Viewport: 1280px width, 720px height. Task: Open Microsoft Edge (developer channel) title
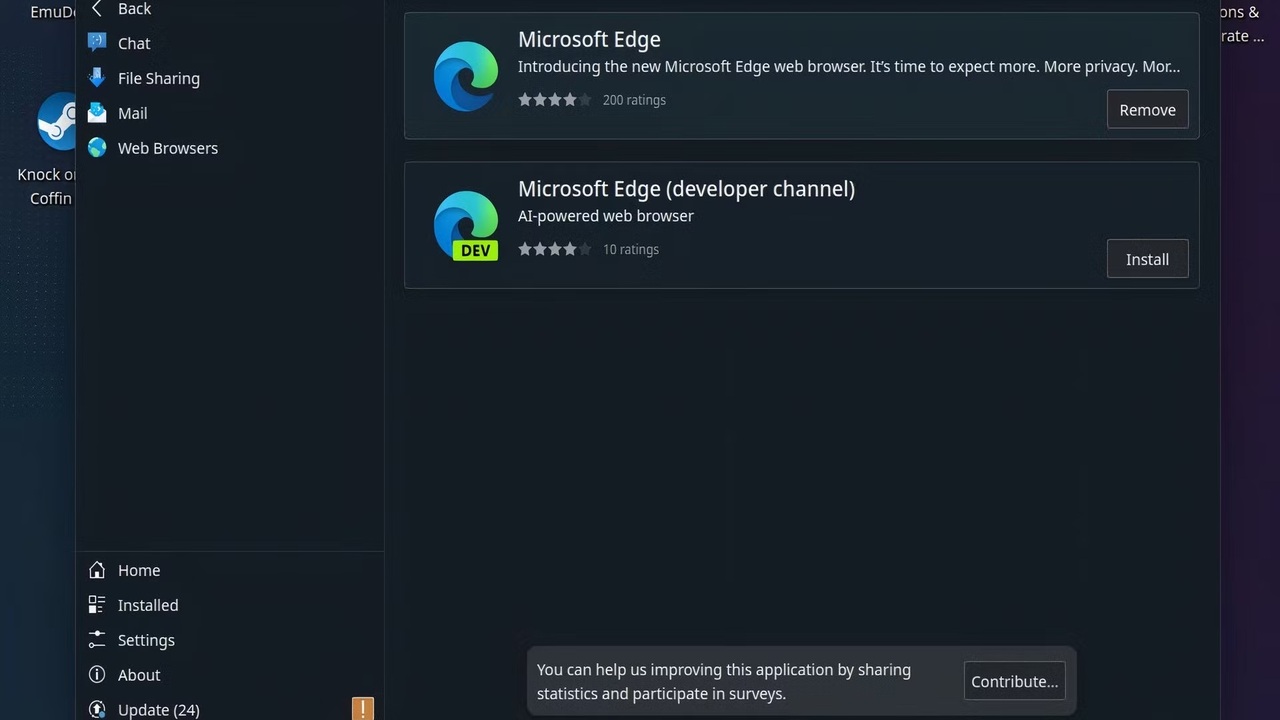[686, 189]
